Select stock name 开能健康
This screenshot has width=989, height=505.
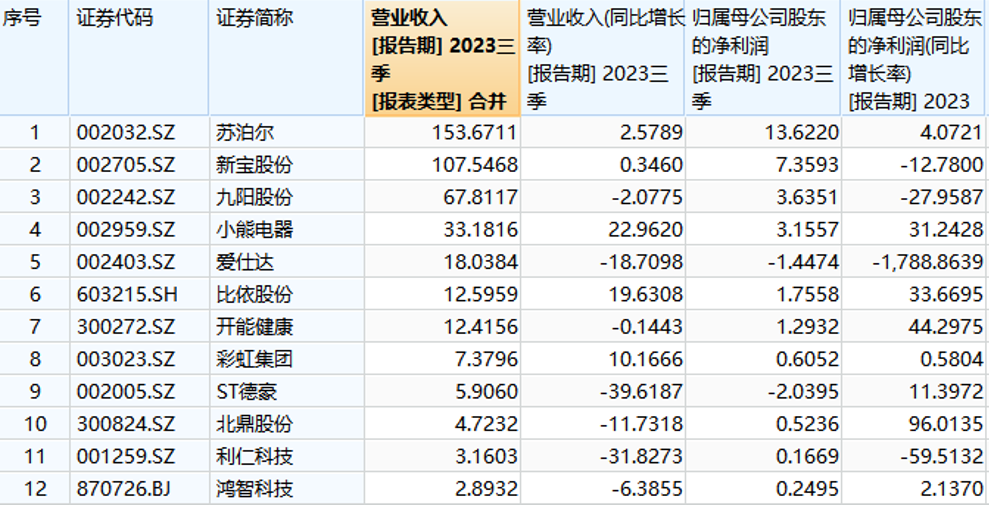(x=255, y=327)
